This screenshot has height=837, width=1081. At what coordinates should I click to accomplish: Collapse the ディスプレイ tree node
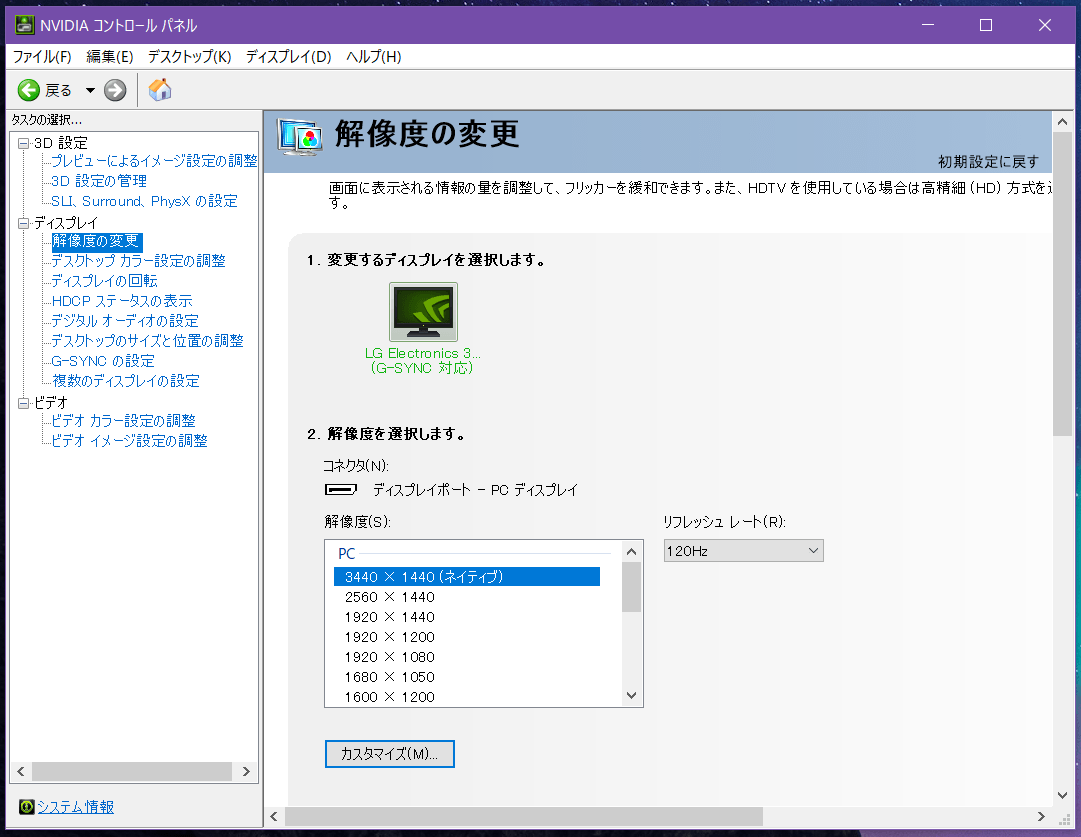pos(23,223)
